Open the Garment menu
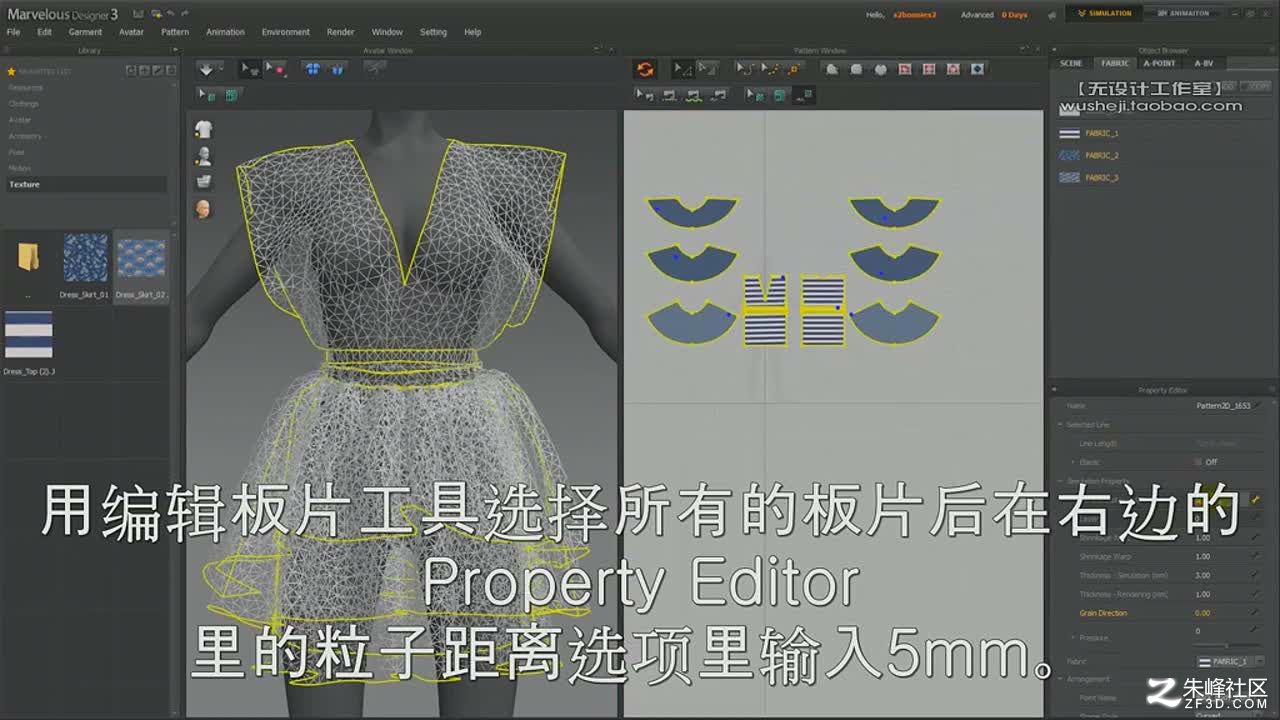Viewport: 1280px width, 720px height. [86, 32]
